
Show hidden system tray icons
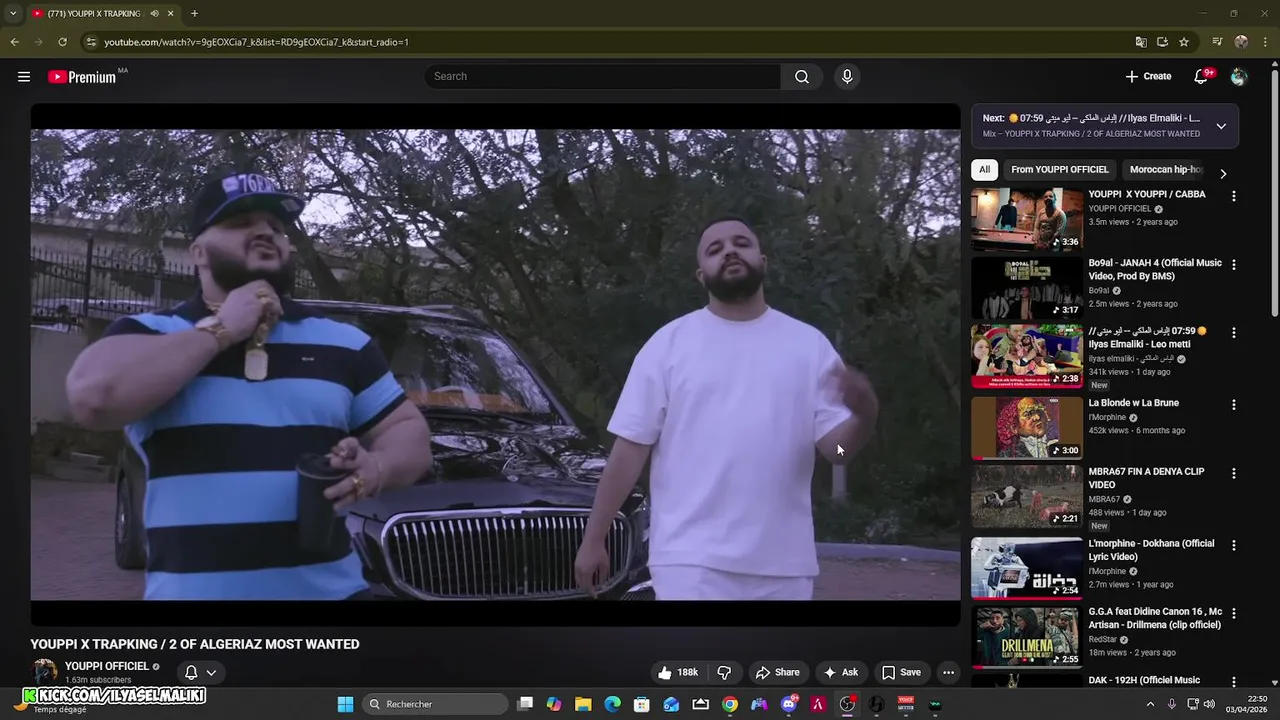pos(1150,704)
